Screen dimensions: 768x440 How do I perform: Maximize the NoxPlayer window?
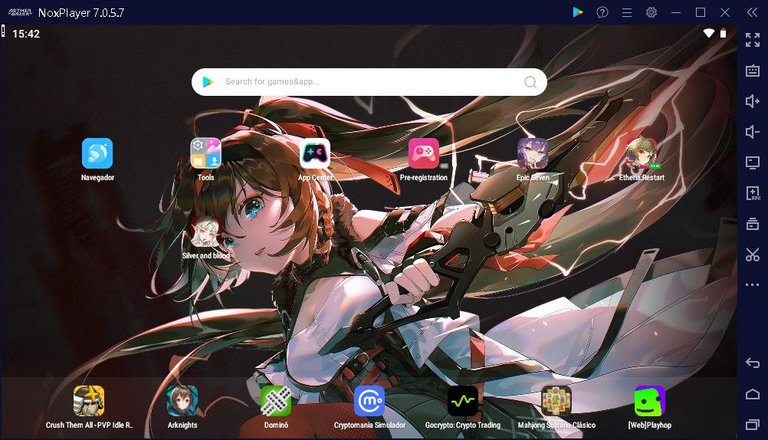click(x=700, y=12)
